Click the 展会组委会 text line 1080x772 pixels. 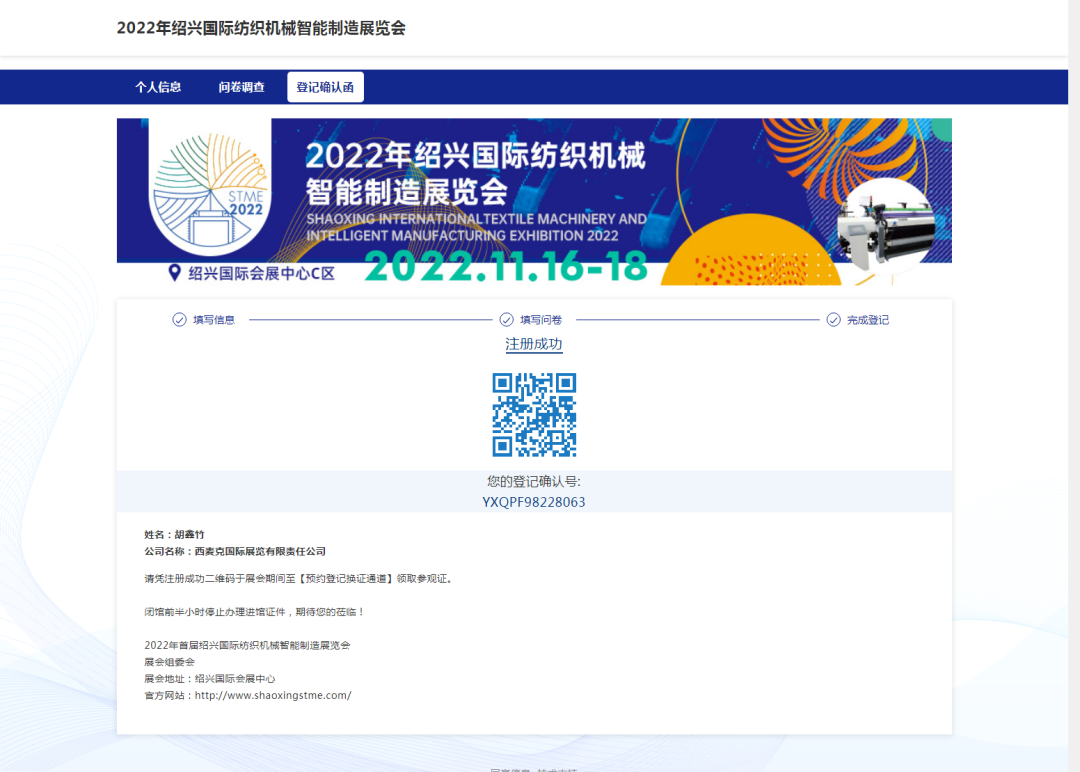pyautogui.click(x=169, y=663)
